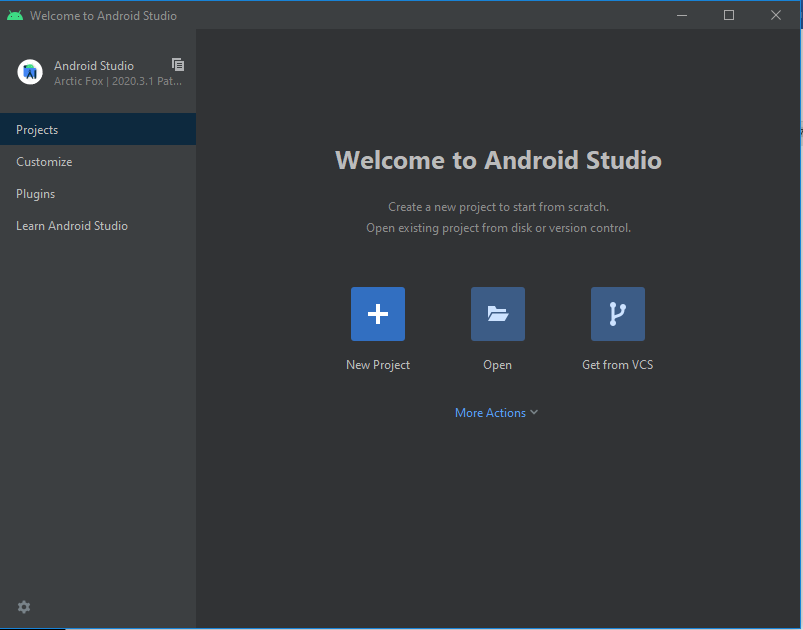The width and height of the screenshot is (803, 630).
Task: Close the Welcome to Android Studio window
Action: [x=776, y=15]
